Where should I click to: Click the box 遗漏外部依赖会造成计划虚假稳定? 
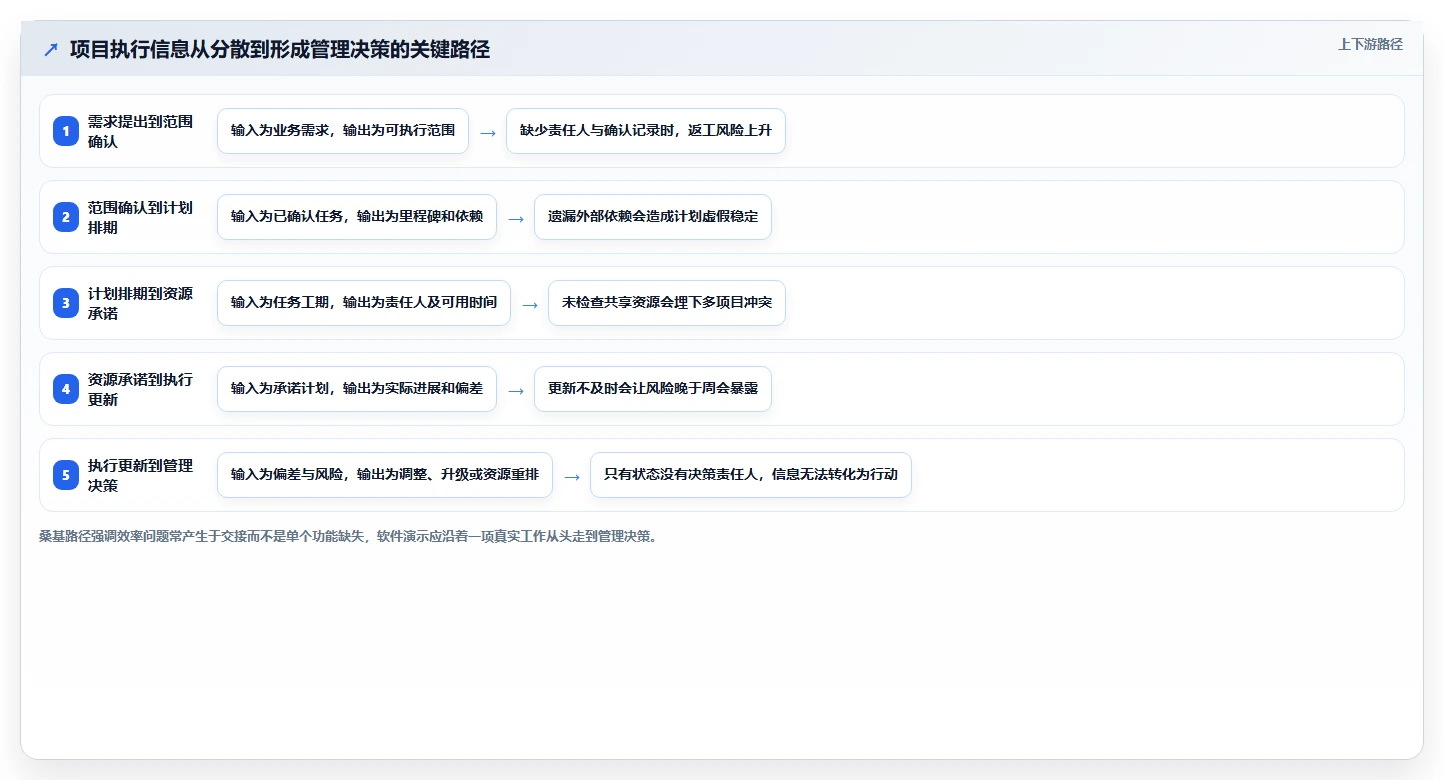[653, 217]
